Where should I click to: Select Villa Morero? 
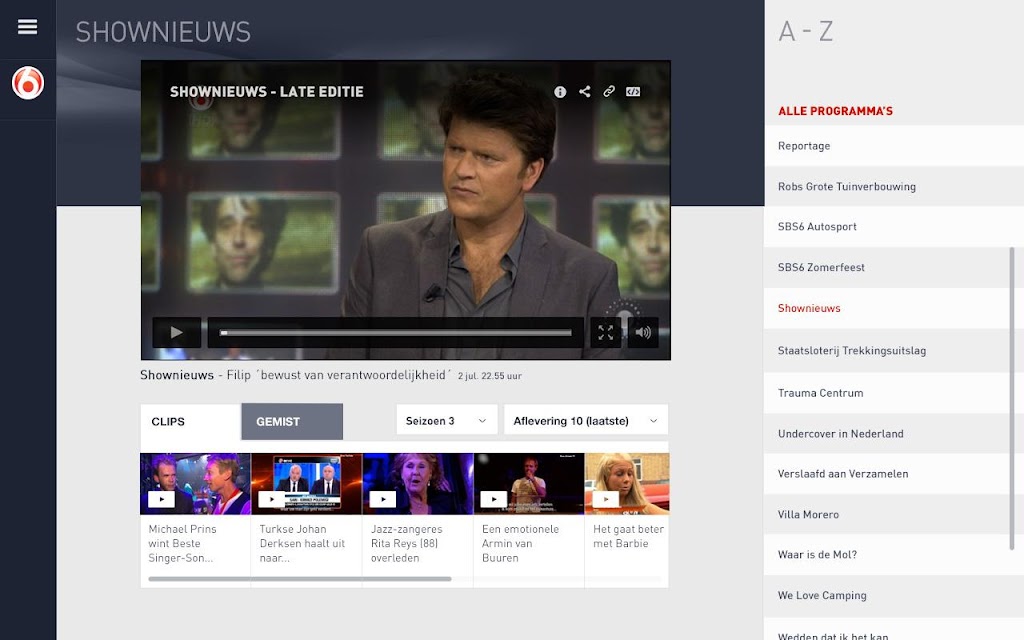click(x=893, y=515)
